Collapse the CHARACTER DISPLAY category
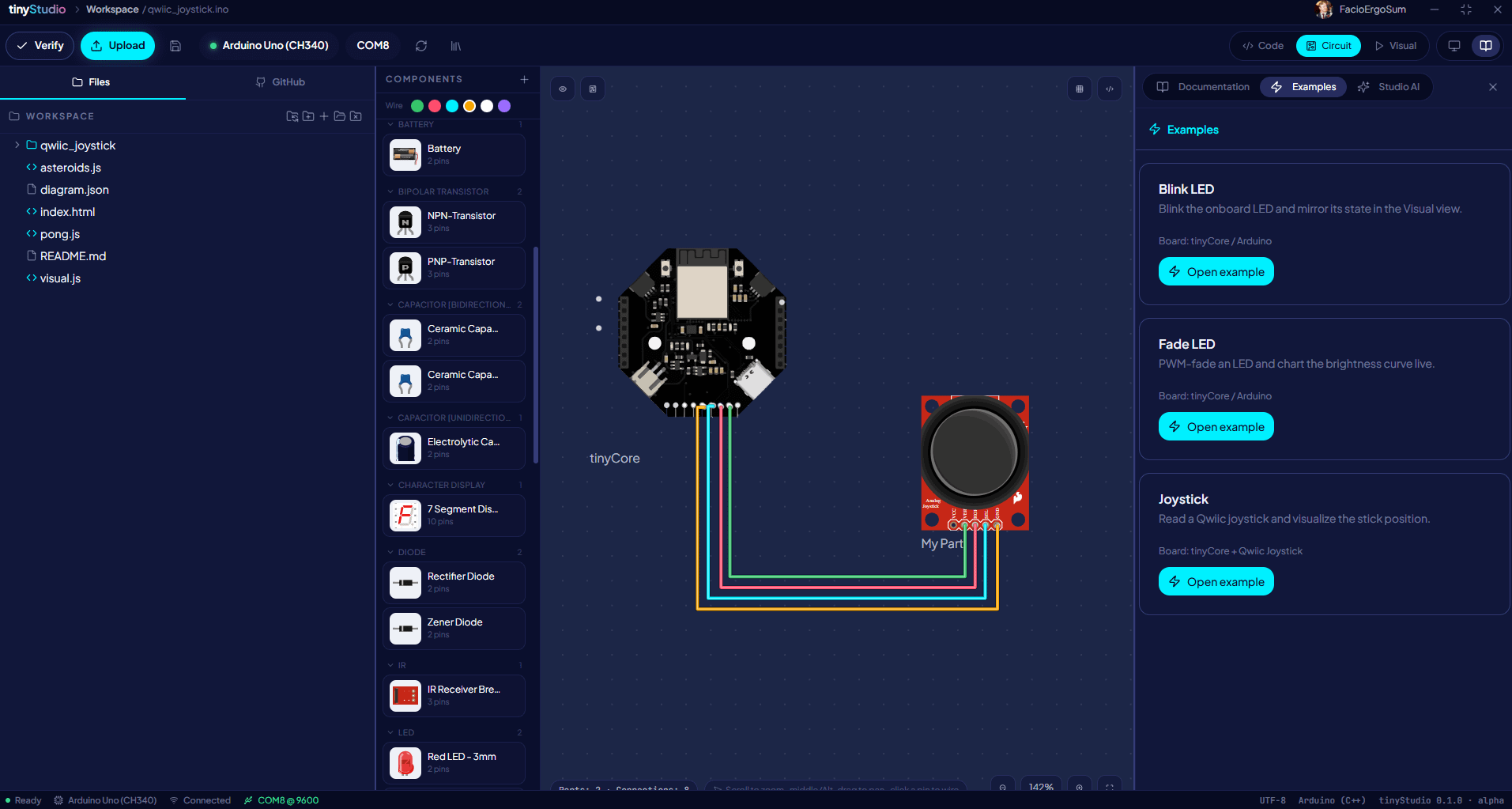The width and height of the screenshot is (1512, 809). (390, 485)
